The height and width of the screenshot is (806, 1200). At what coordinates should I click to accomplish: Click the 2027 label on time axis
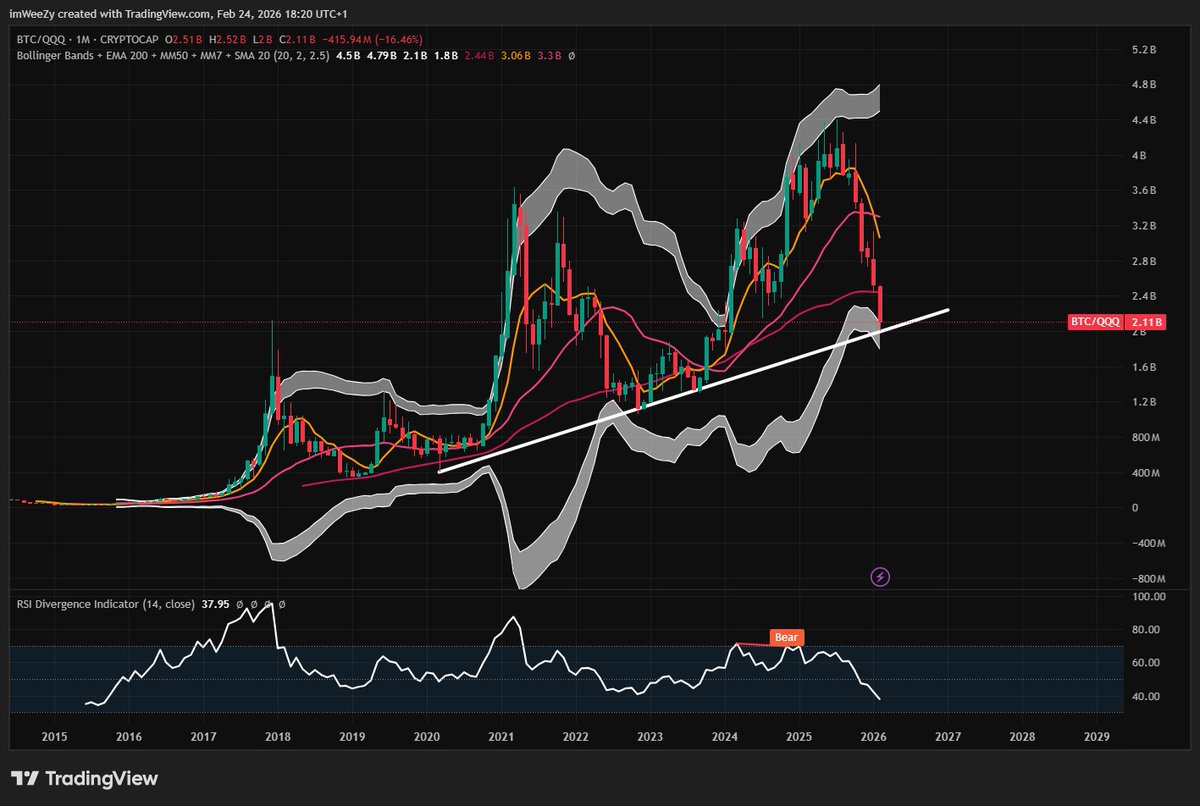(x=948, y=736)
